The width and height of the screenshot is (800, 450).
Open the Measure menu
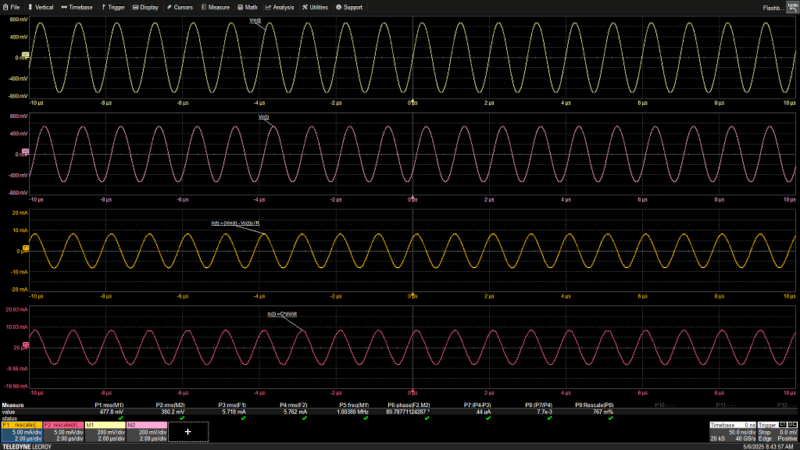tap(216, 7)
